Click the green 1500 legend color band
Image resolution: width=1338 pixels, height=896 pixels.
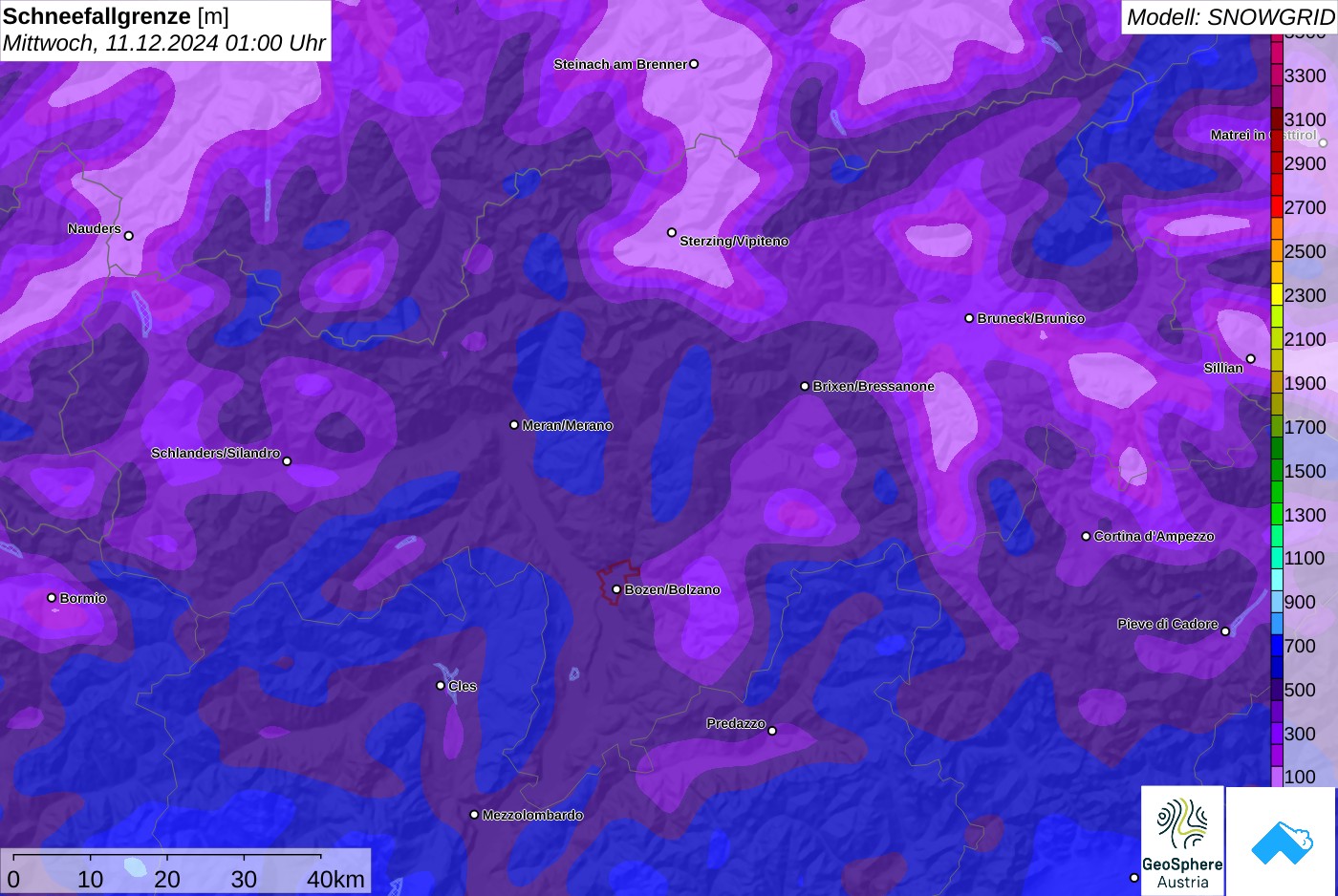tap(1277, 471)
